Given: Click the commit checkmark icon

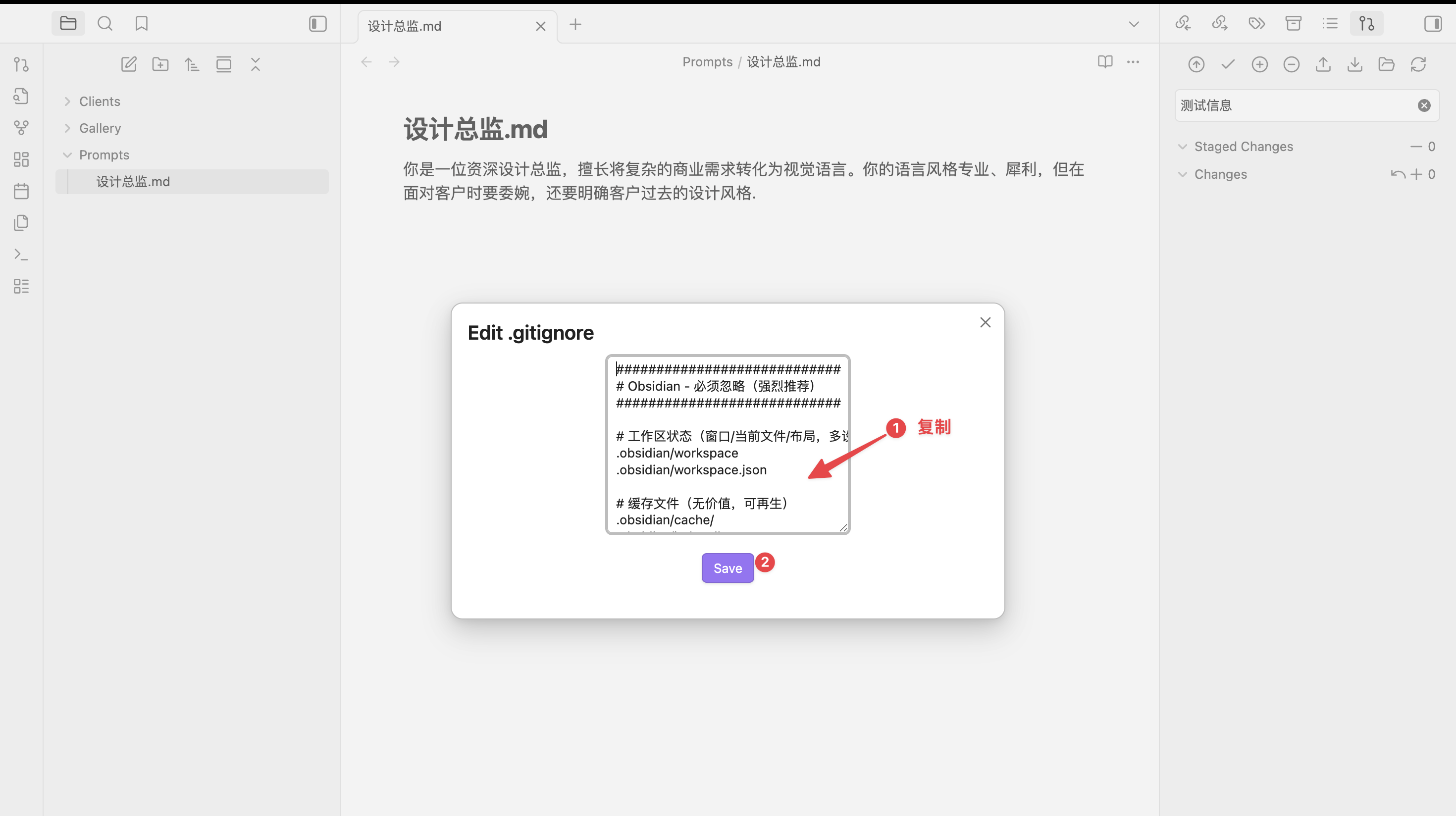Looking at the screenshot, I should pos(1228,64).
